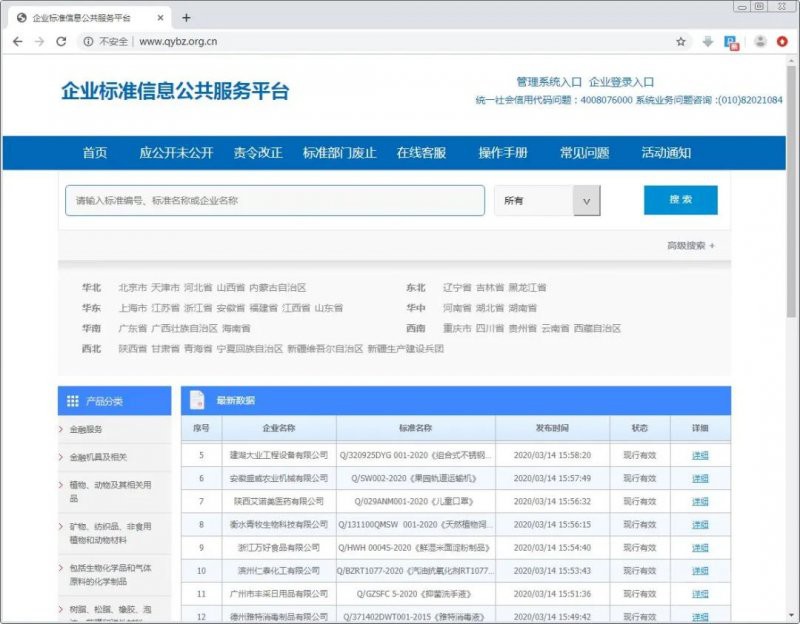Open the 首页 nav menu item
This screenshot has height=624, width=800.
pyautogui.click(x=95, y=153)
